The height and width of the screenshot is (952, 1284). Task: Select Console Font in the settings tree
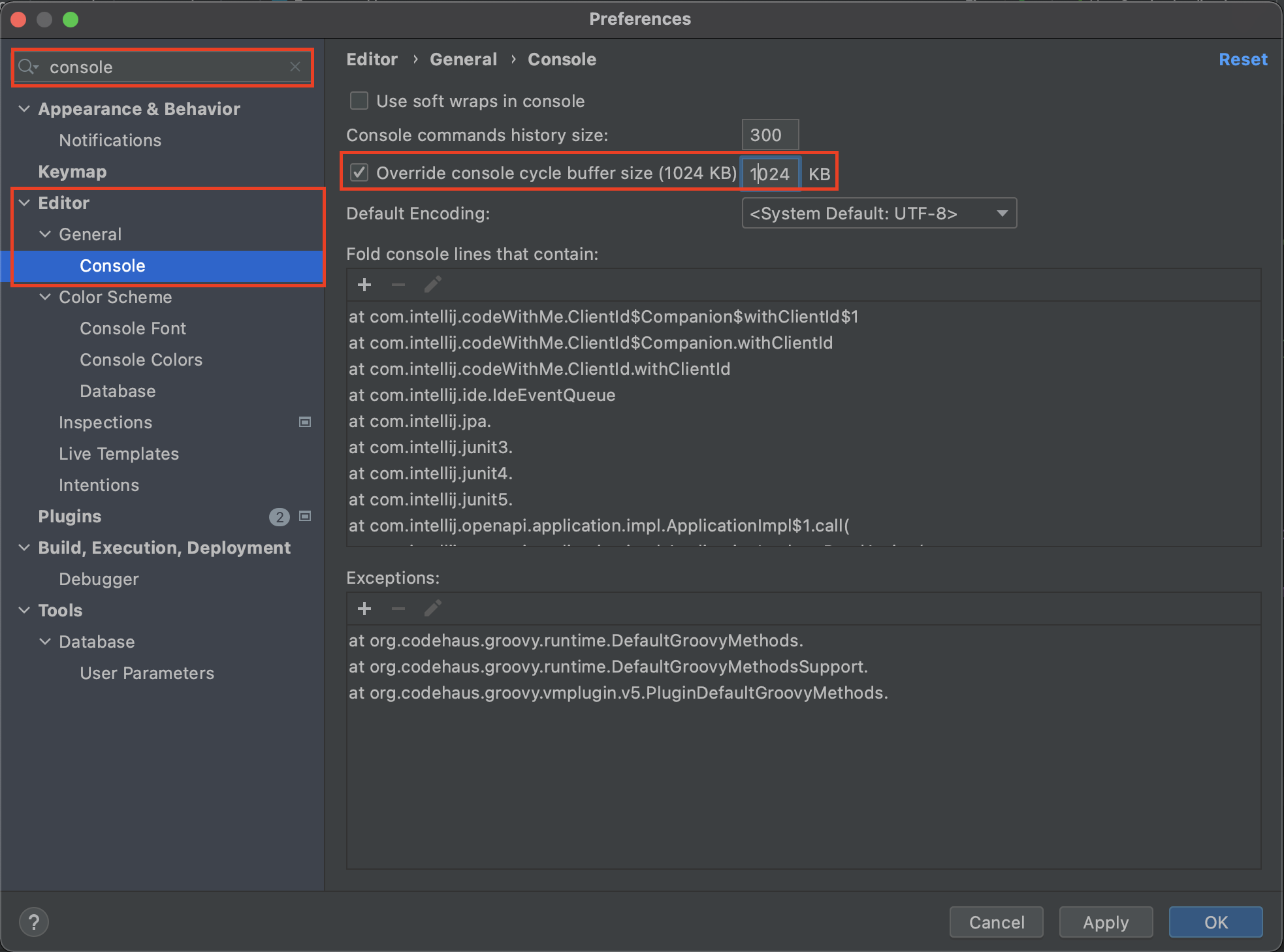(133, 328)
